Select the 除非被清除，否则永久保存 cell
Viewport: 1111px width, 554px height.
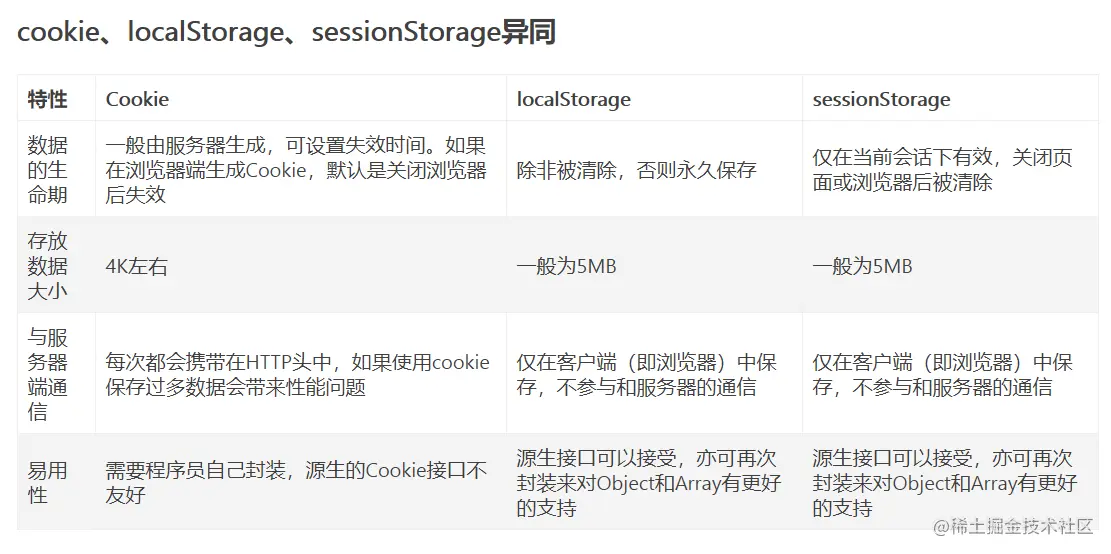(x=636, y=170)
